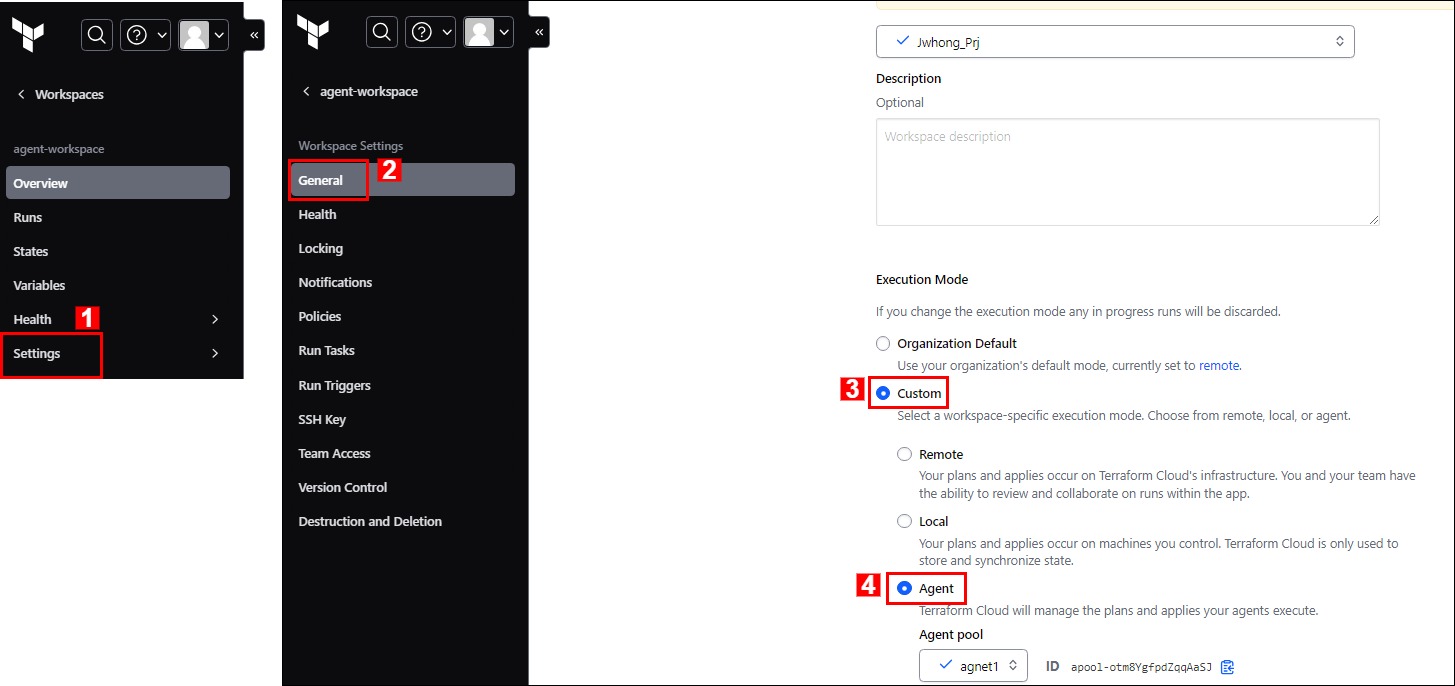Screen dimensions: 1455x686
Task: Click Terraform logo in Workspace Settings panel
Action: click(x=313, y=32)
